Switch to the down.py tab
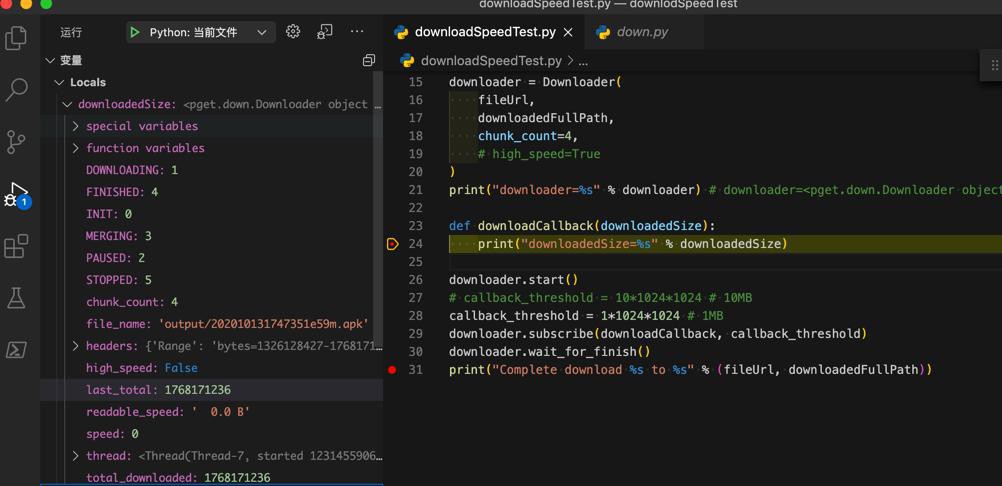Screen dimensions: 1002x486 tap(642, 32)
